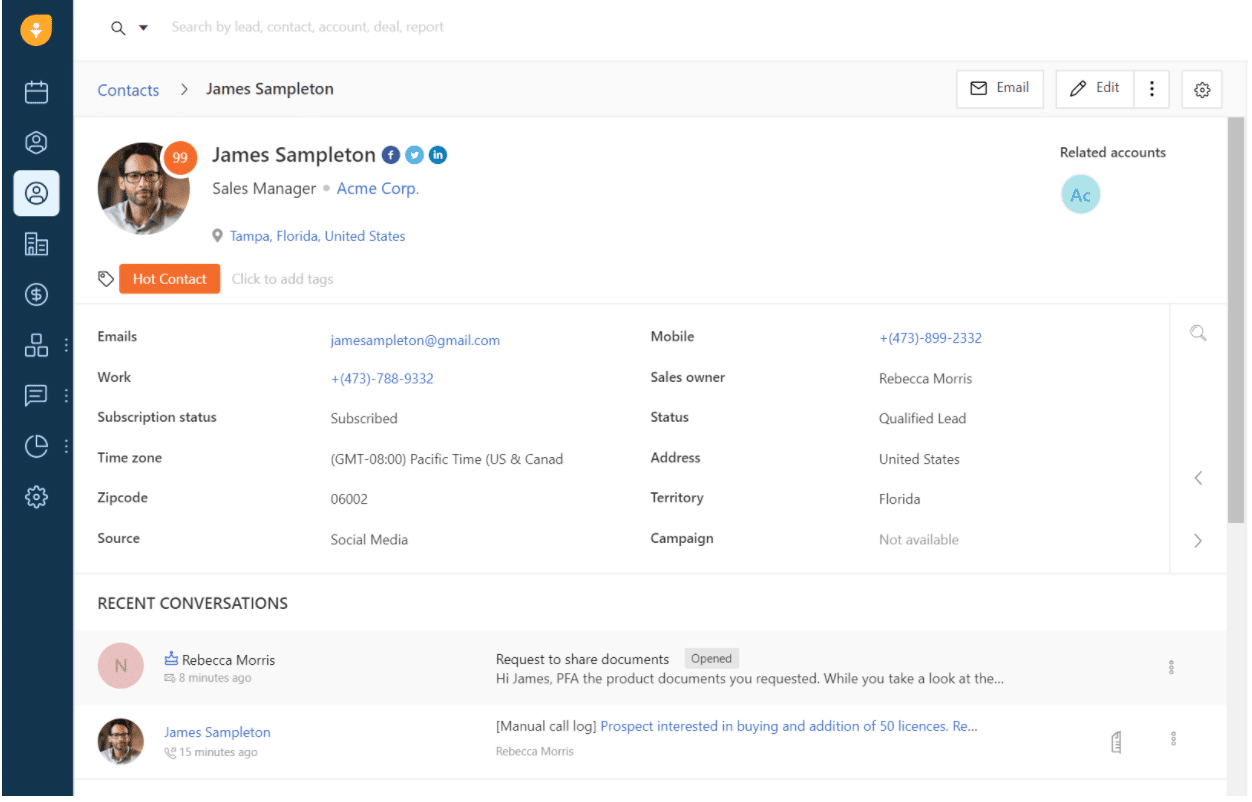
Task: Open the Acme Corp. company link
Action: 377,188
